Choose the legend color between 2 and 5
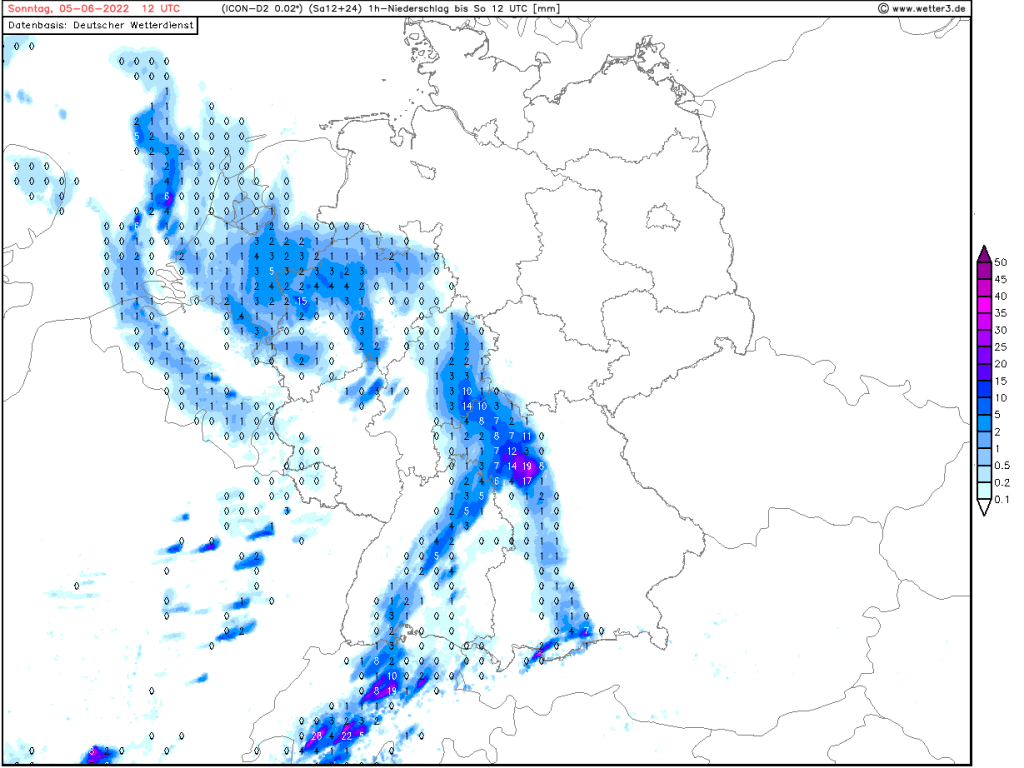Image resolution: width=1024 pixels, height=768 pixels. coord(984,423)
